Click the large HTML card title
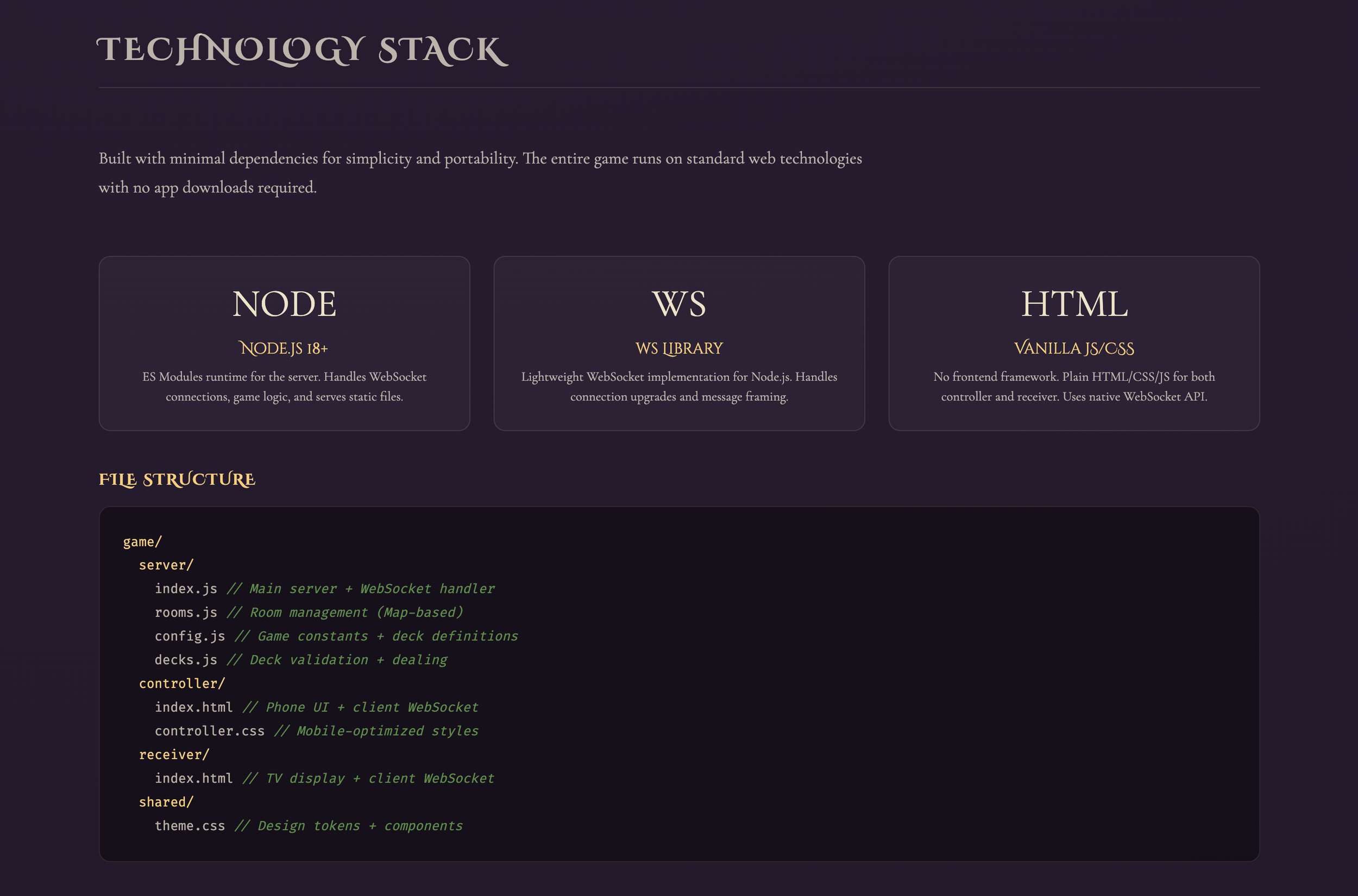1358x896 pixels. pyautogui.click(x=1074, y=304)
